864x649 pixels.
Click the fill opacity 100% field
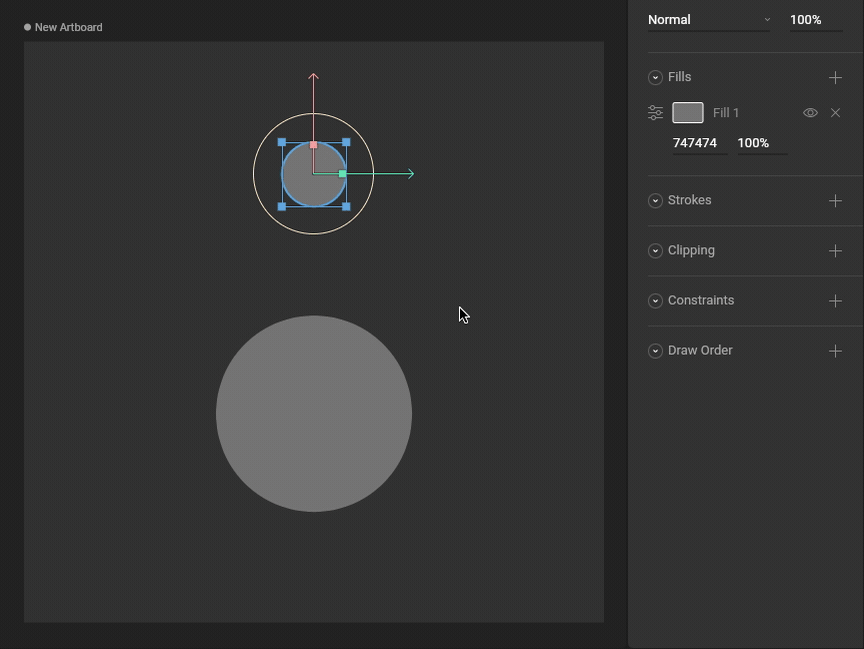(x=759, y=143)
